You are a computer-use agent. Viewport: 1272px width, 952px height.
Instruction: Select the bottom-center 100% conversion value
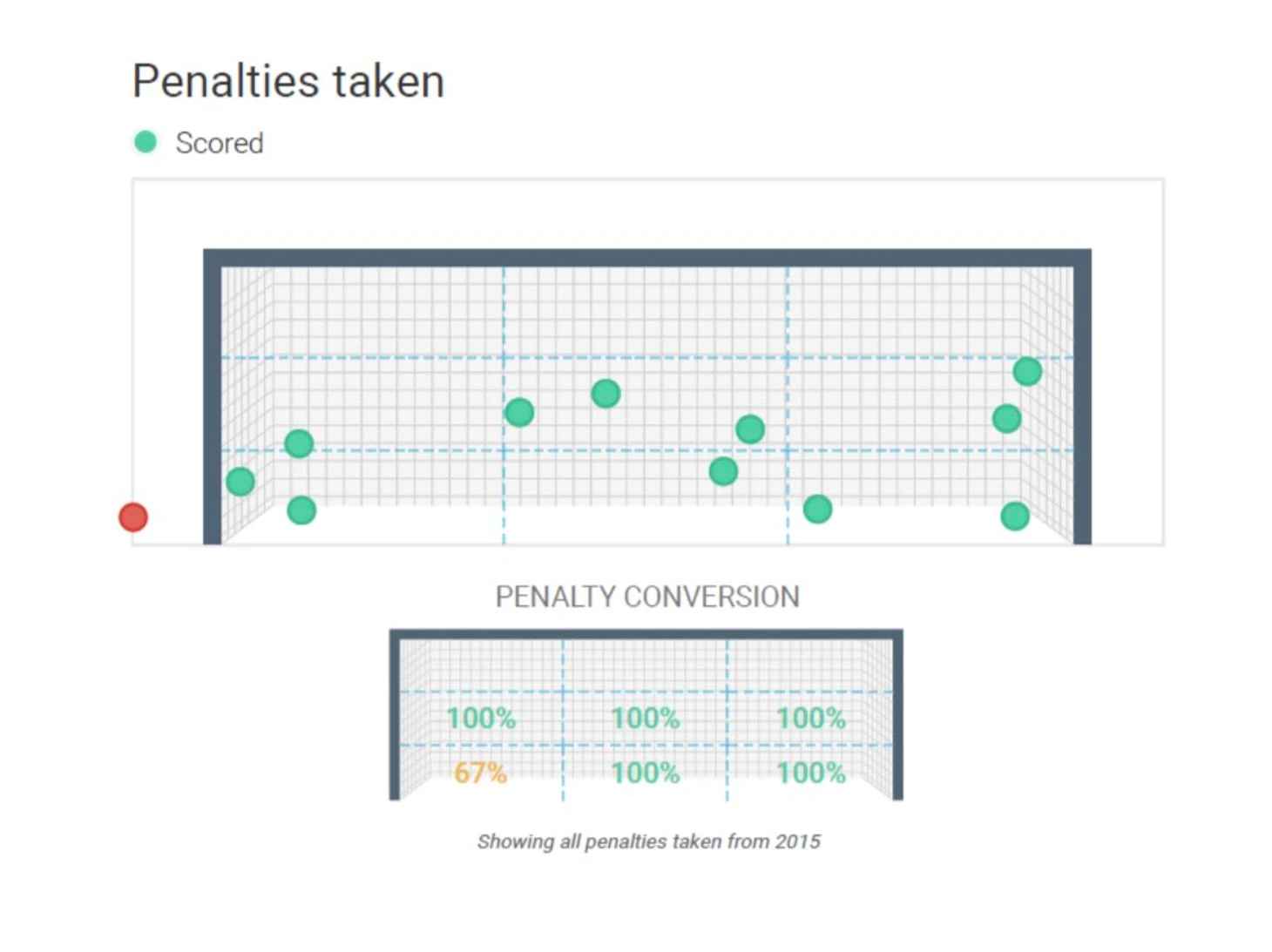(x=645, y=773)
